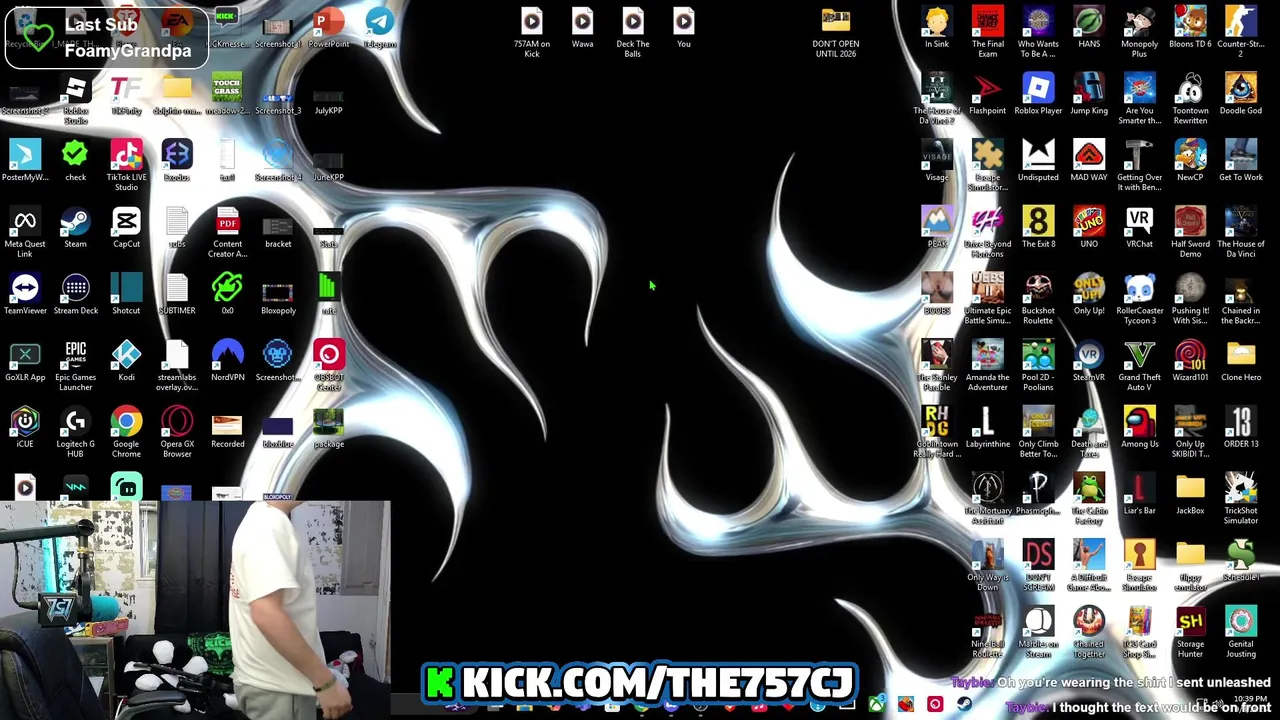
Task: Launch Jump King game
Action: [x=1089, y=95]
